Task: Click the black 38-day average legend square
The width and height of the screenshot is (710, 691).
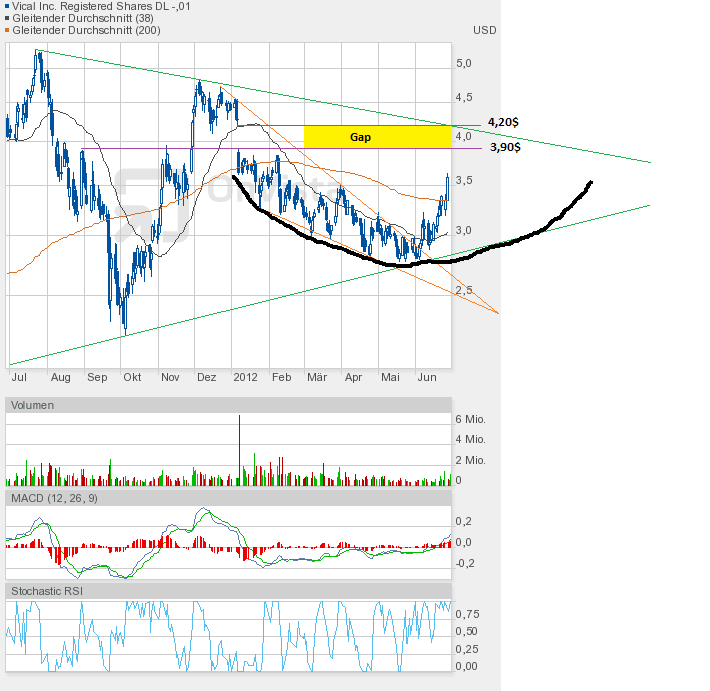Action: pos(7,19)
